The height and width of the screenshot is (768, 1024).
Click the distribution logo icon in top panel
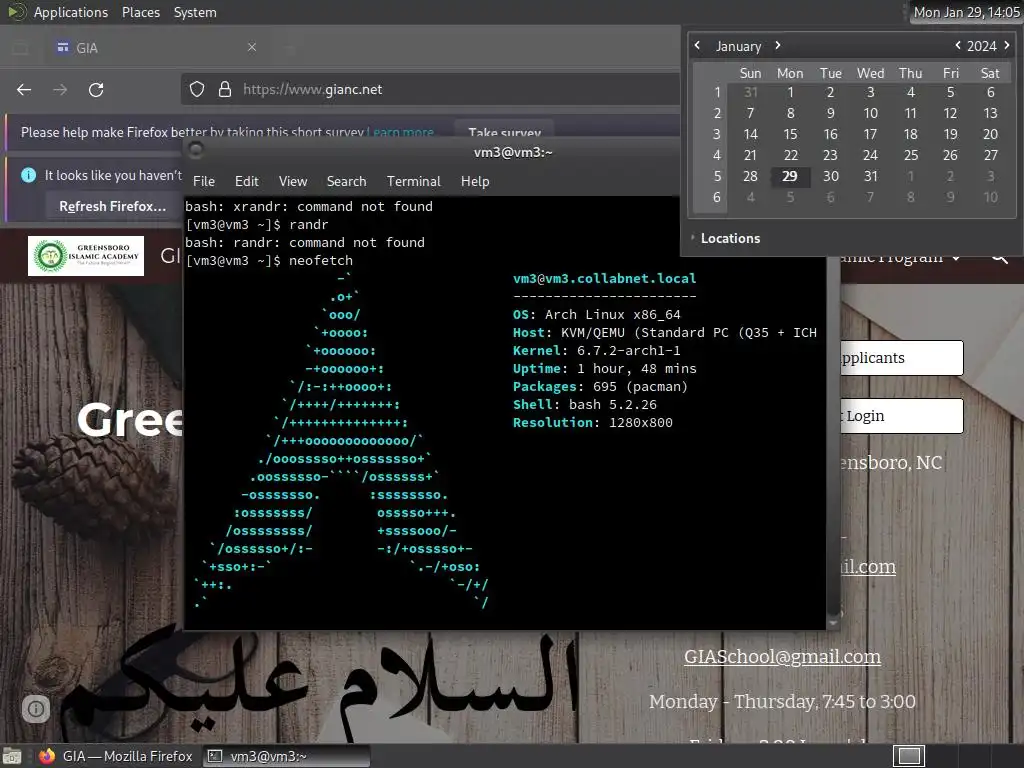[17, 12]
